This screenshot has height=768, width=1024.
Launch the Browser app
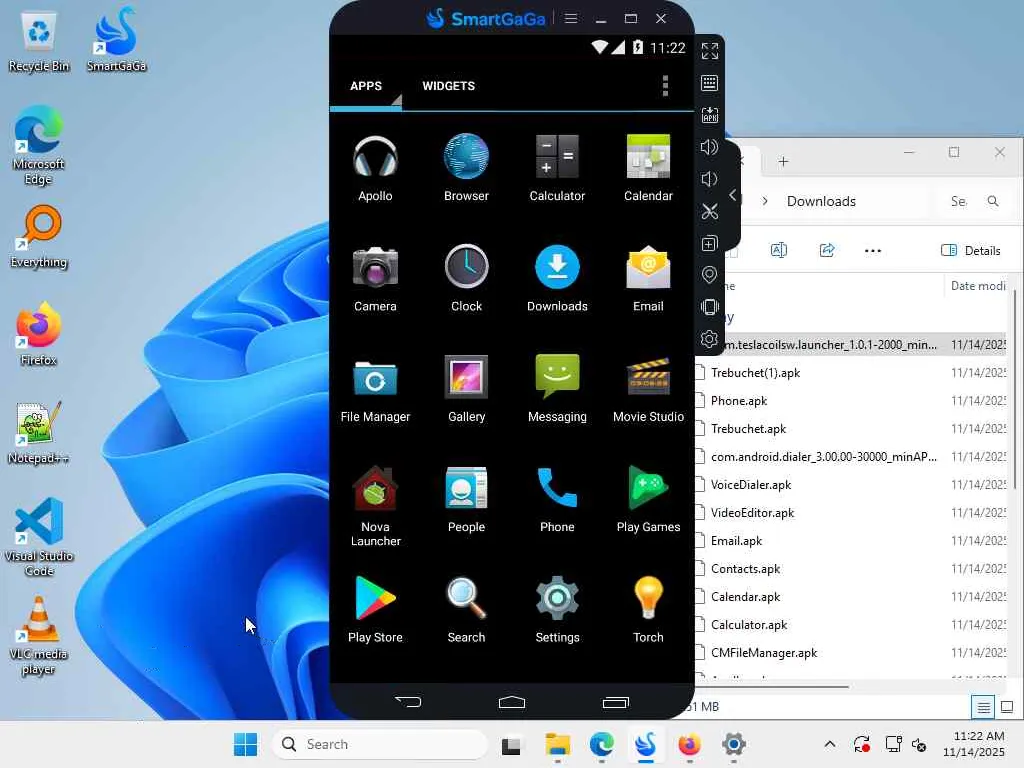(466, 168)
